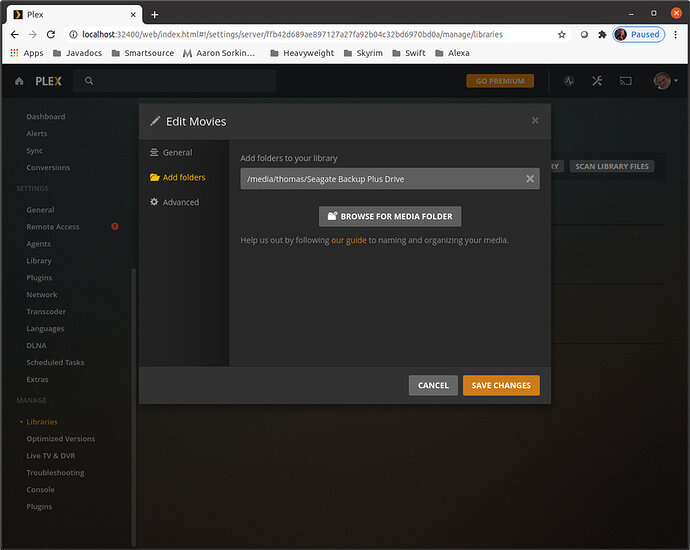Open Optimized Versions
Image resolution: width=690 pixels, height=550 pixels.
click(60, 439)
